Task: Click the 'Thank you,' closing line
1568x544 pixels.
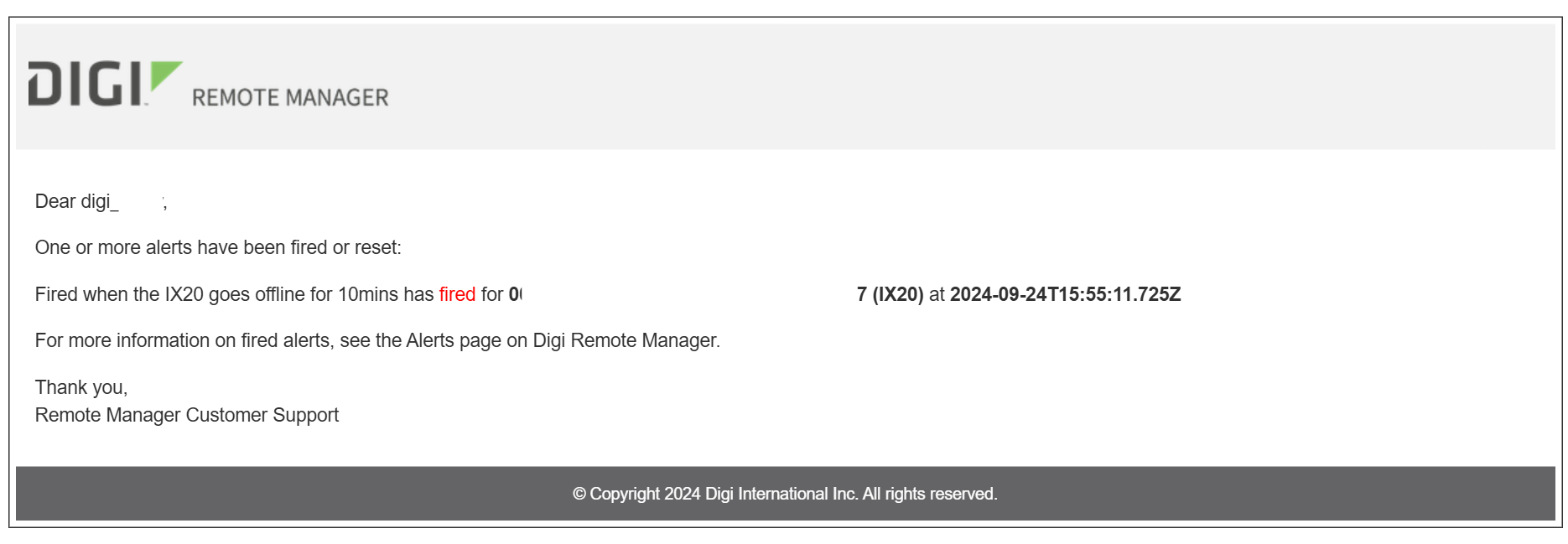Action: click(x=81, y=387)
